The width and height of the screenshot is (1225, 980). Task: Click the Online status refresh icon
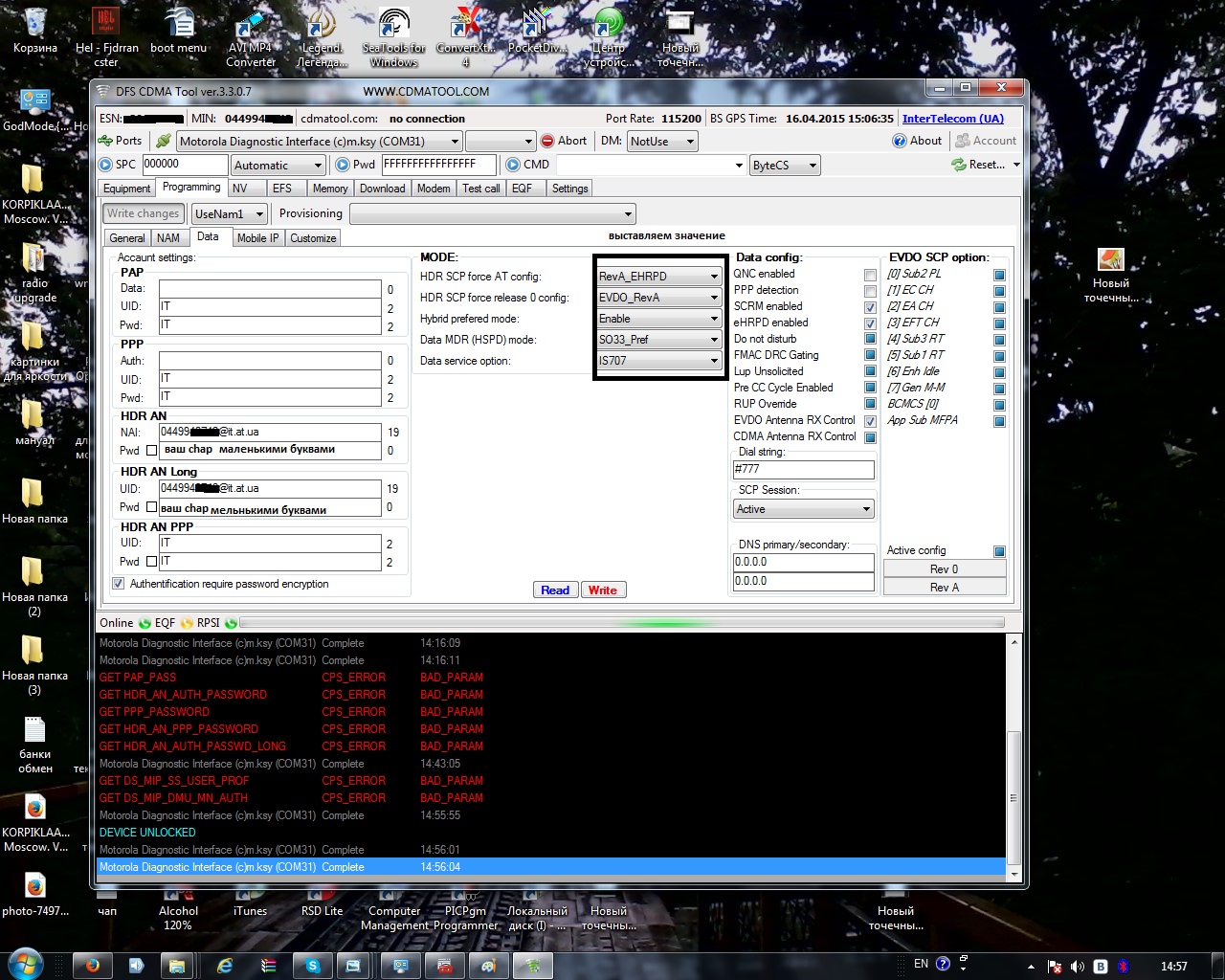coord(145,623)
